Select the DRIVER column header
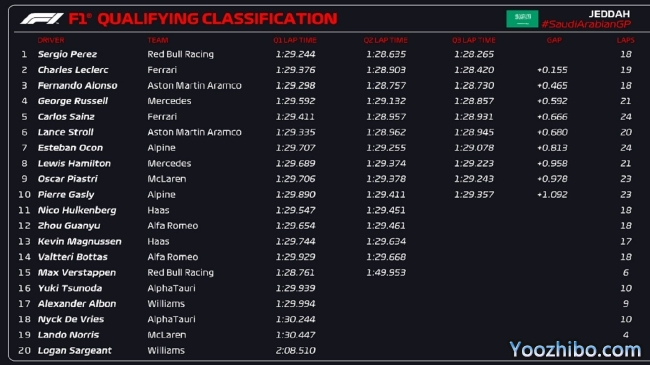The width and height of the screenshot is (650, 365). pyautogui.click(x=51, y=40)
